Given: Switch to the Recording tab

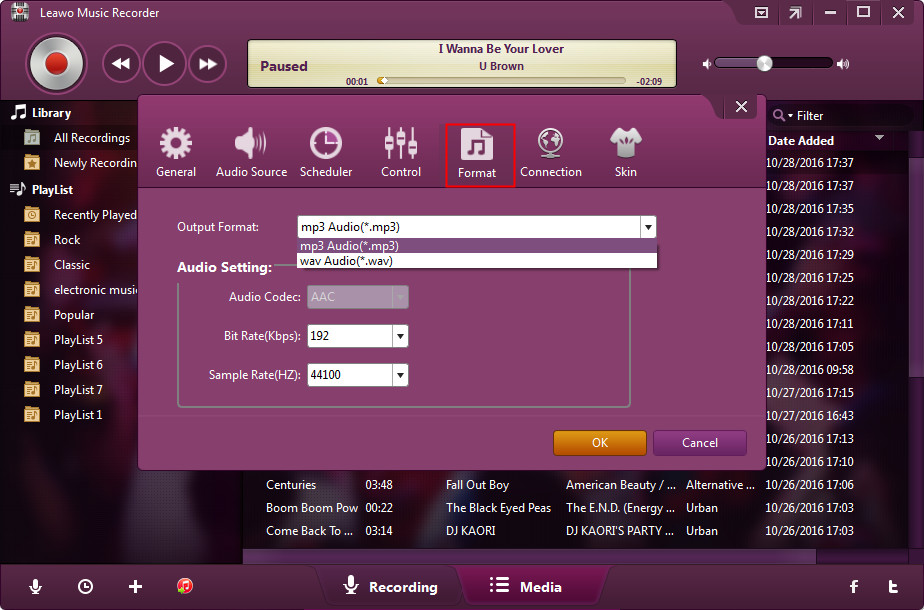Looking at the screenshot, I should pos(391,586).
